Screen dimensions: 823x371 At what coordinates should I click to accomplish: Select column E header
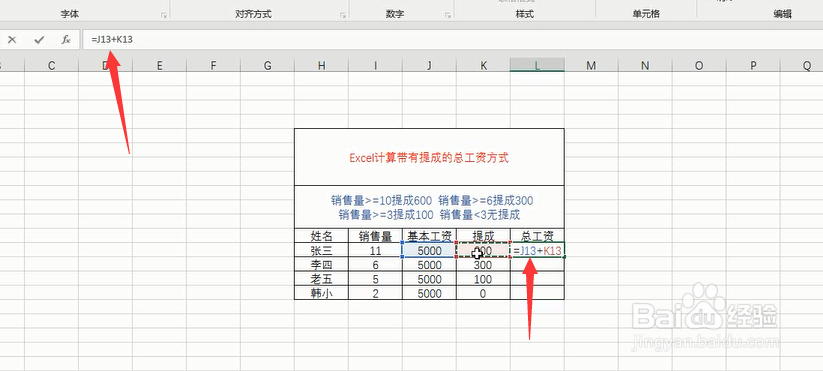pyautogui.click(x=159, y=65)
